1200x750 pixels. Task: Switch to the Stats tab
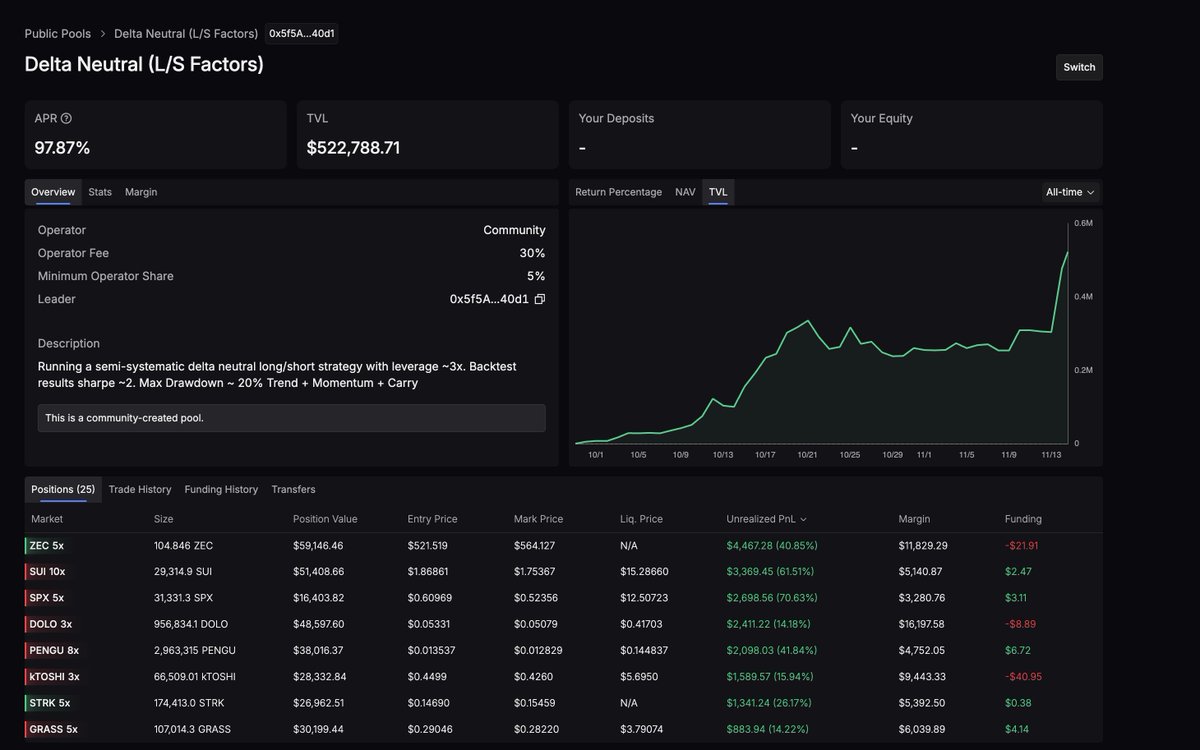click(x=99, y=191)
